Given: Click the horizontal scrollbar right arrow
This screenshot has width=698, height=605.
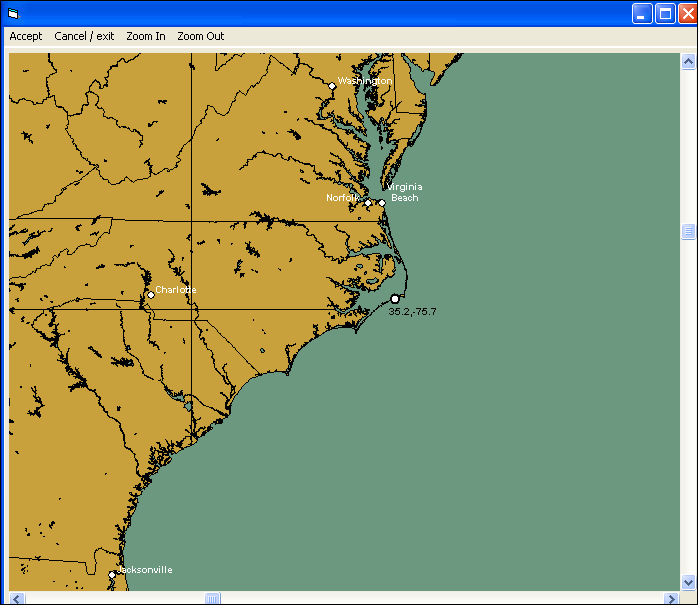Looking at the screenshot, I should (x=671, y=598).
